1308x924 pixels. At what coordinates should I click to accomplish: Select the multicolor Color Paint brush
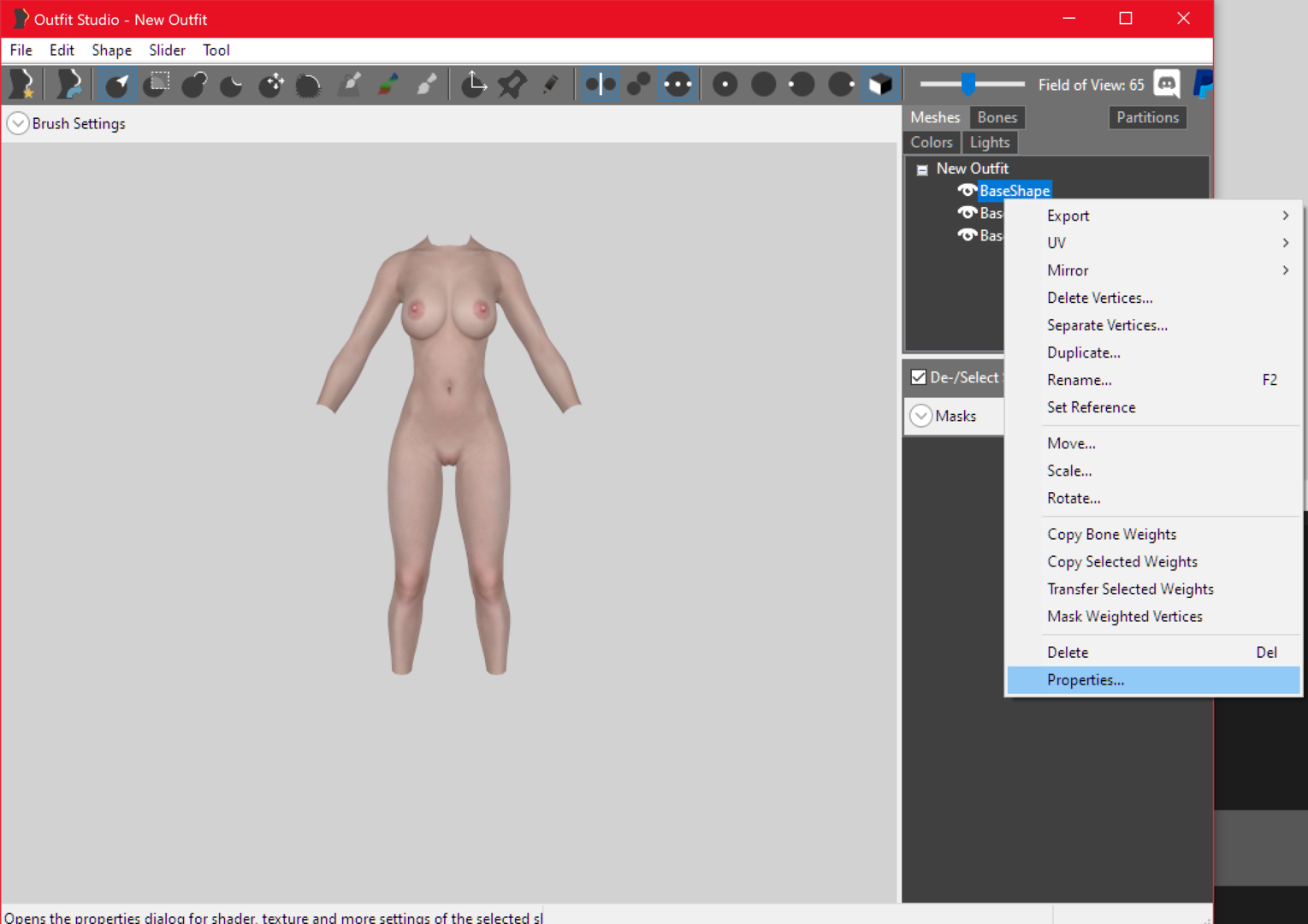tap(388, 84)
